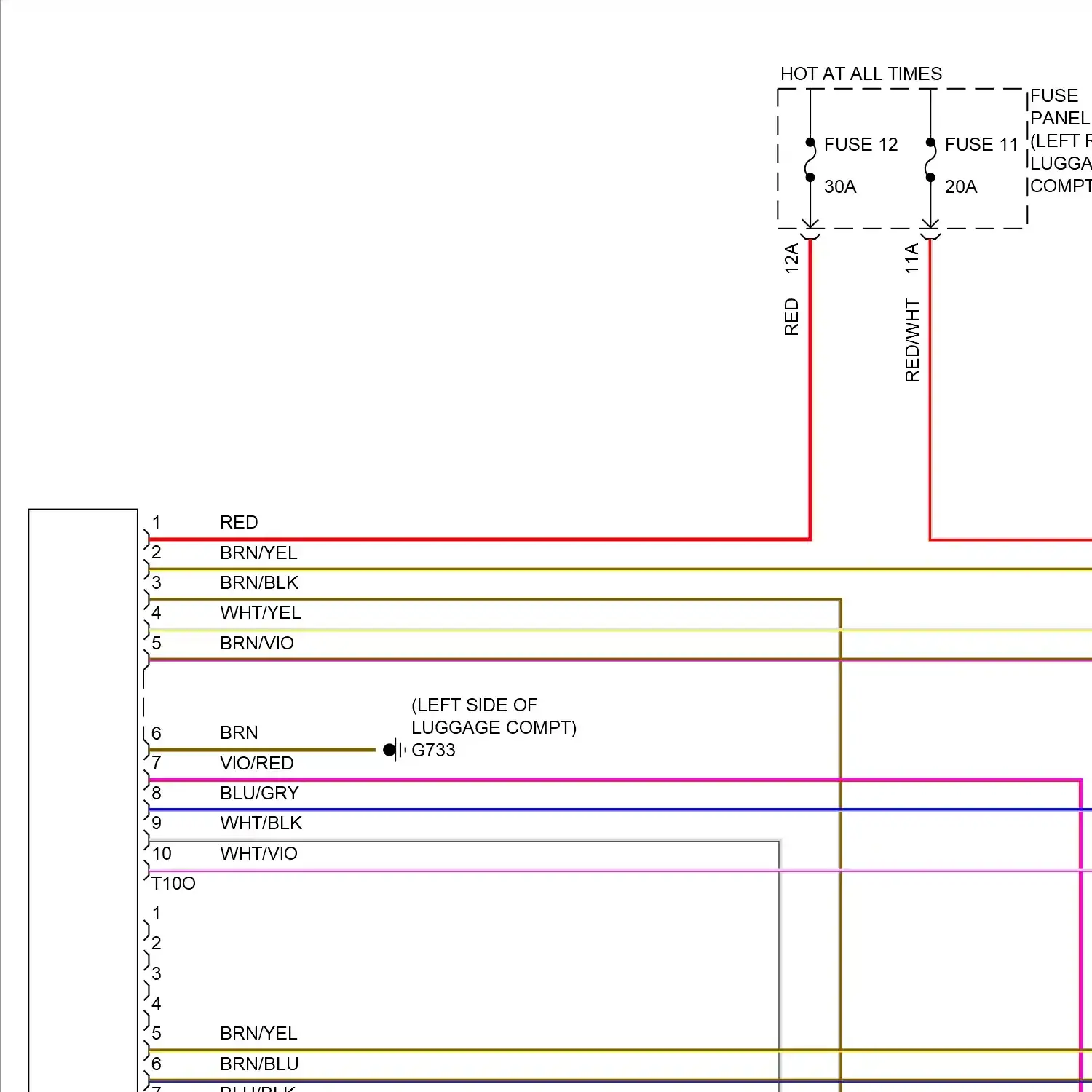Click the "BRN/YEL" label above BRN/BLU

point(258,1033)
